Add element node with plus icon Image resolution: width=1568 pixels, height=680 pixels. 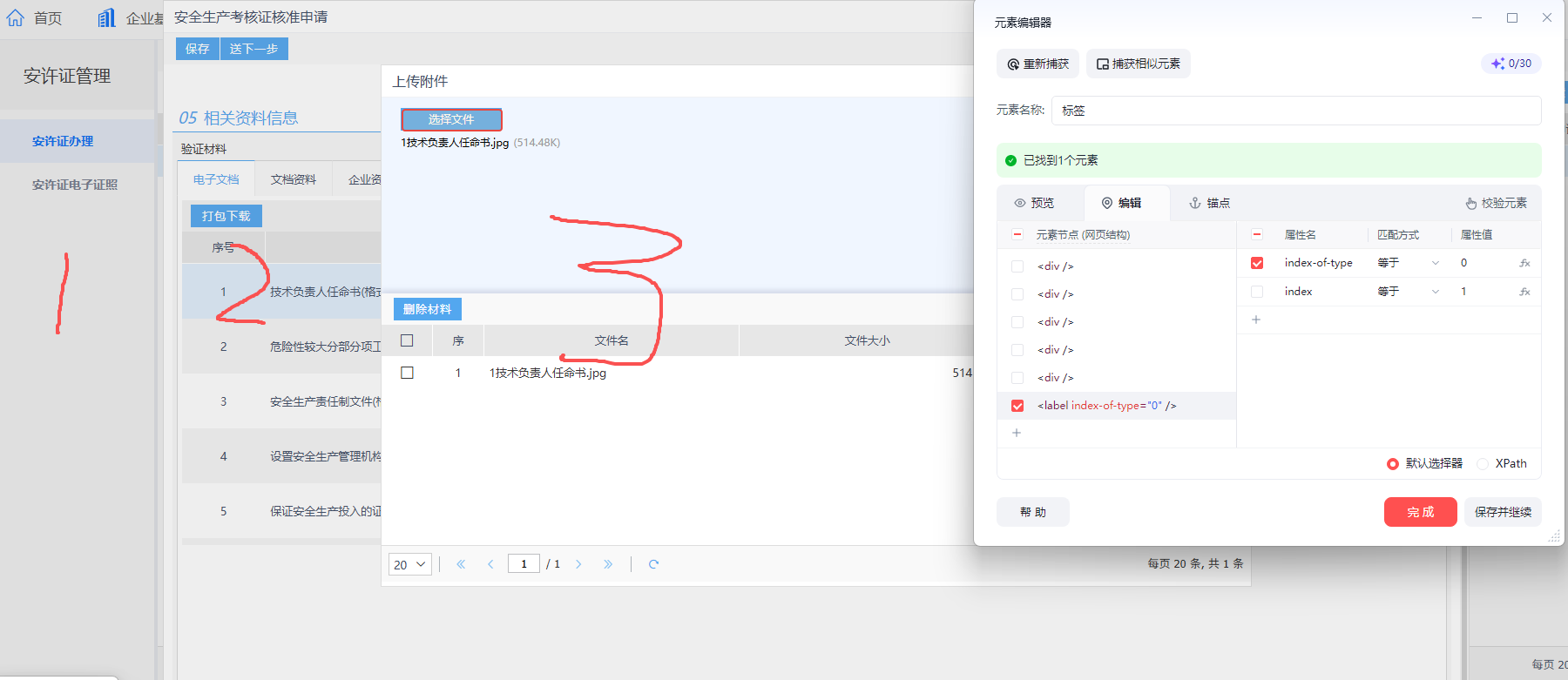[1017, 433]
